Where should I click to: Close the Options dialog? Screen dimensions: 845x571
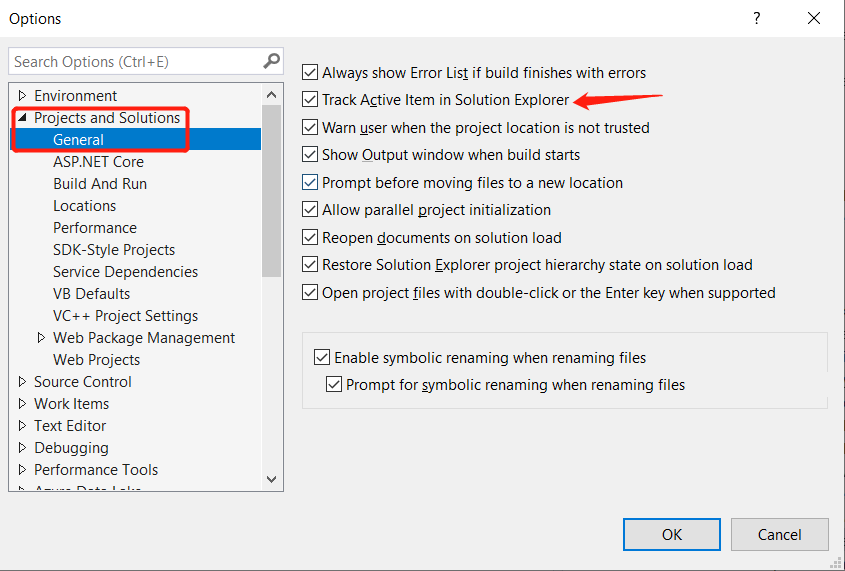814,18
